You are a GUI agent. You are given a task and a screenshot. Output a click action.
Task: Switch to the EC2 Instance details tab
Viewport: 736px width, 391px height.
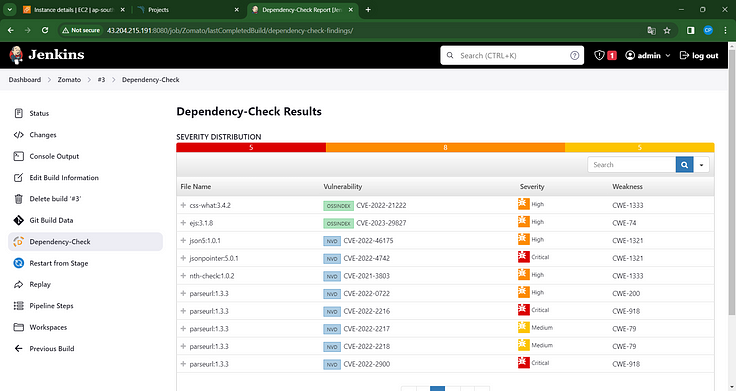(x=74, y=10)
